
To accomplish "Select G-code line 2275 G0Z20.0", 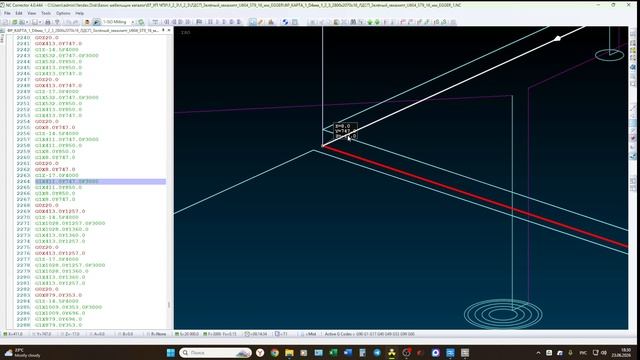I will point(47,247).
